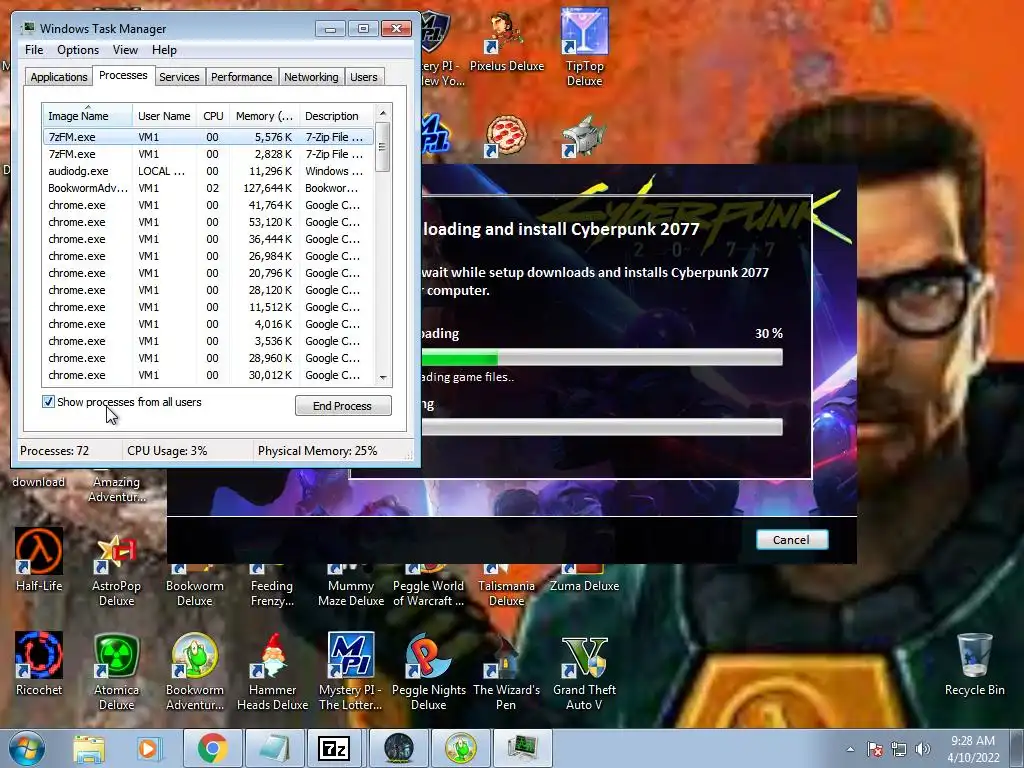The width and height of the screenshot is (1024, 768).
Task: Click the taskbar clock showing 9:28 AM
Action: click(x=972, y=749)
